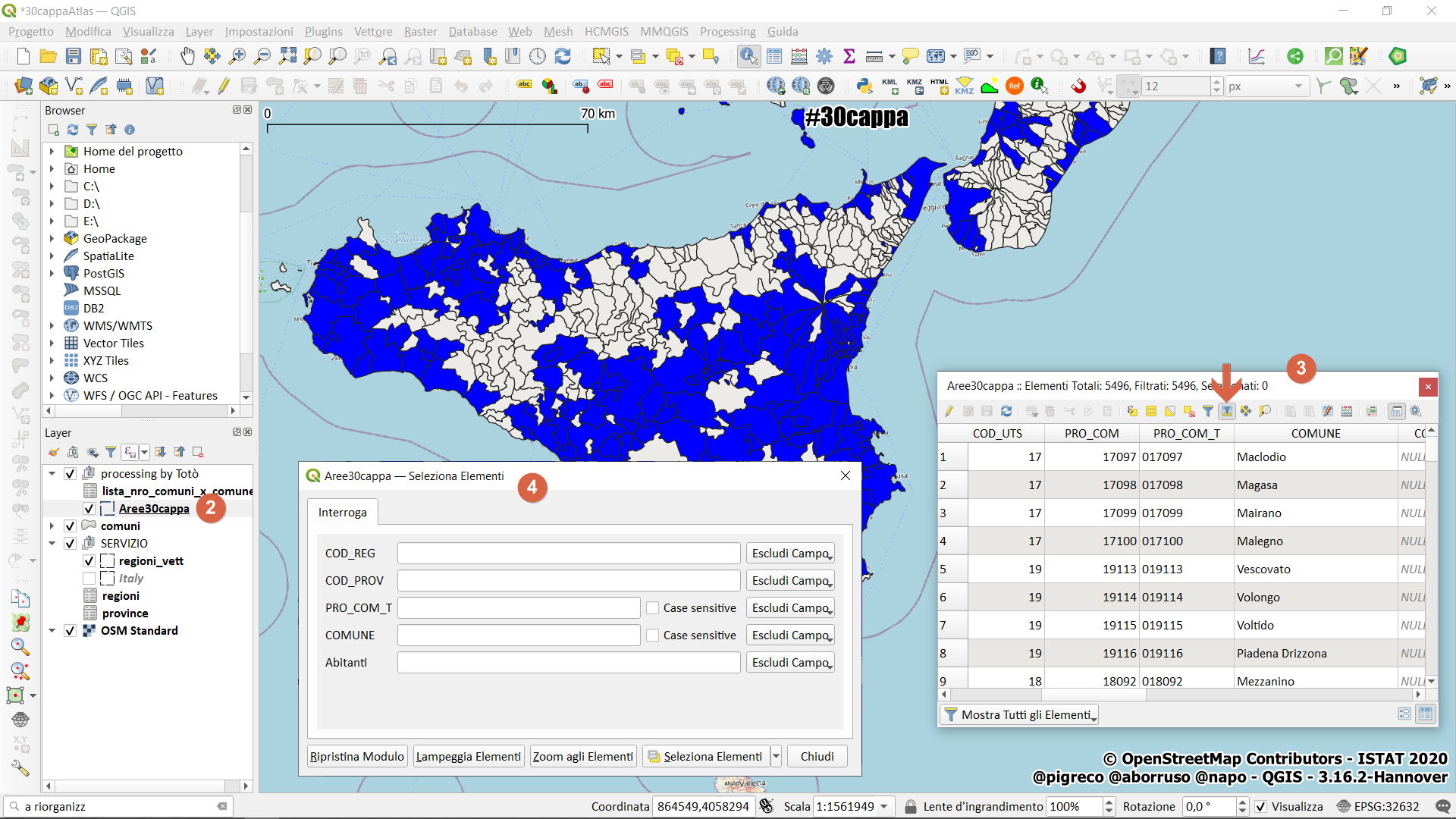Click the Abitanti input field
The height and width of the screenshot is (819, 1456).
[568, 663]
